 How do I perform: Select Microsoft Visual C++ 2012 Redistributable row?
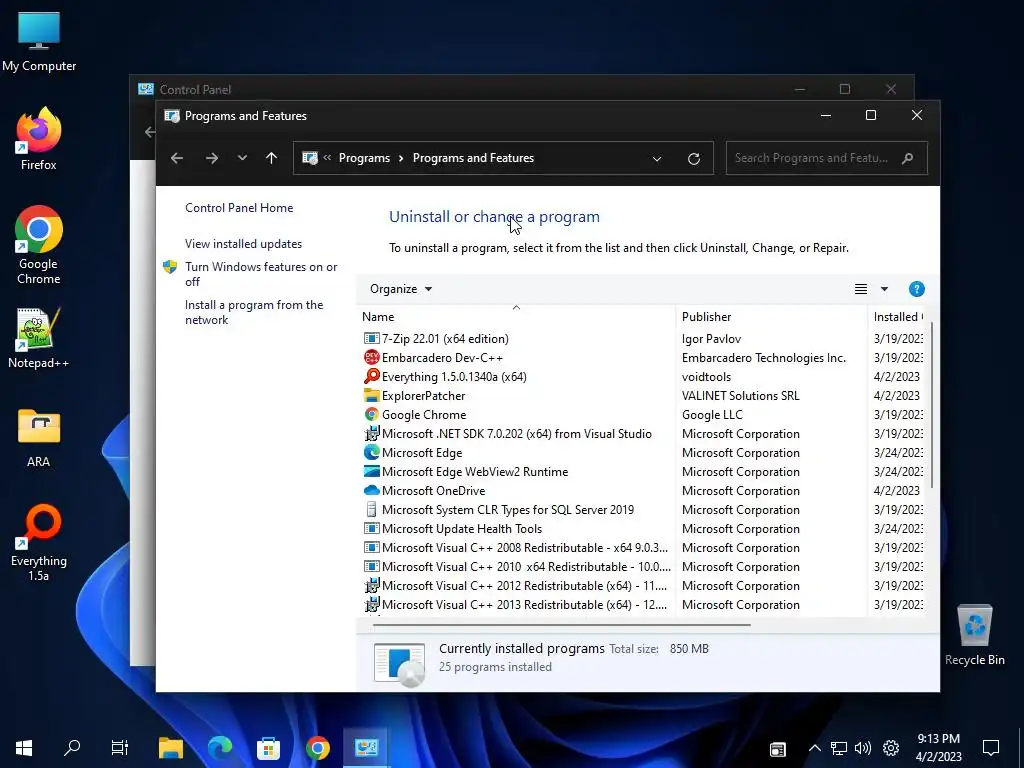tap(643, 586)
